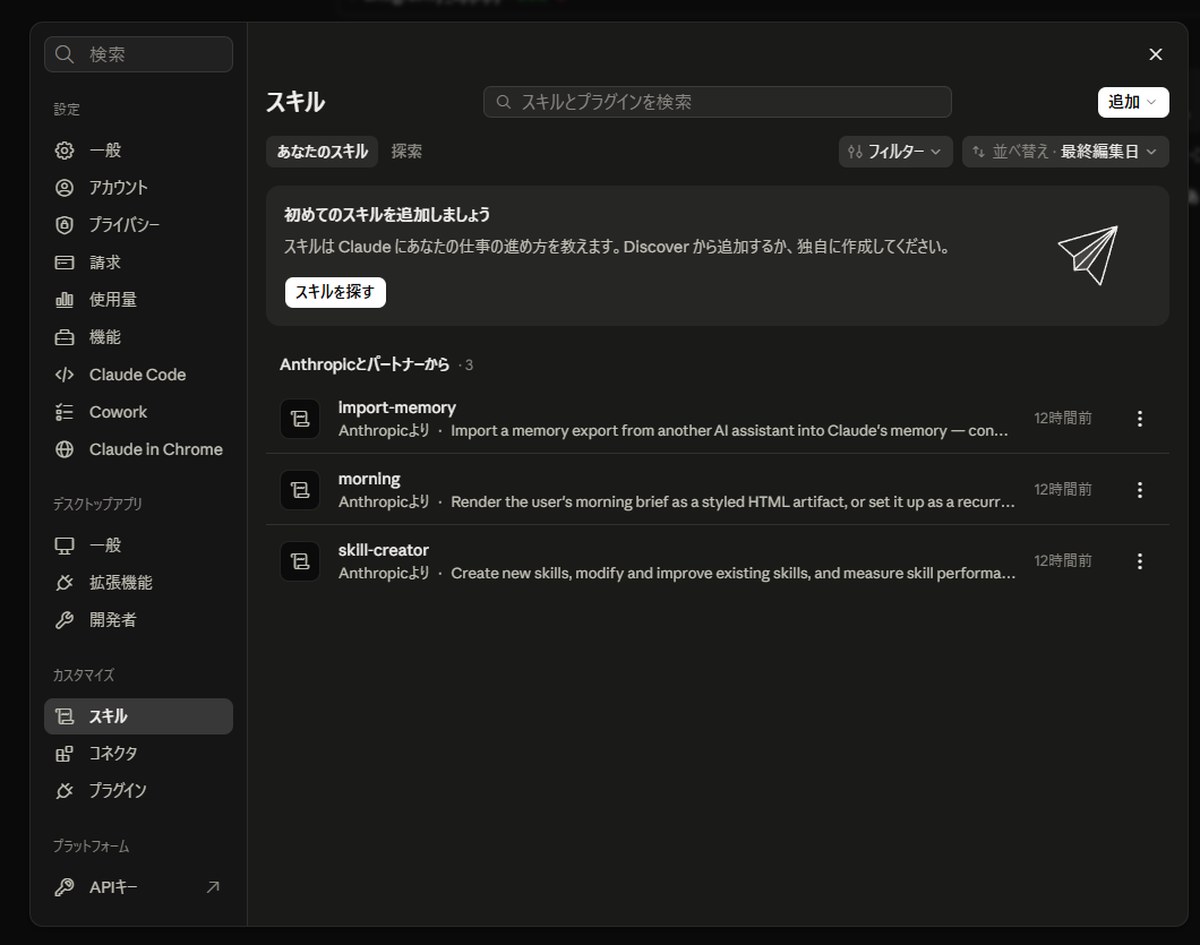Open the three-dot menu for import-memory
This screenshot has height=945, width=1200.
point(1140,419)
